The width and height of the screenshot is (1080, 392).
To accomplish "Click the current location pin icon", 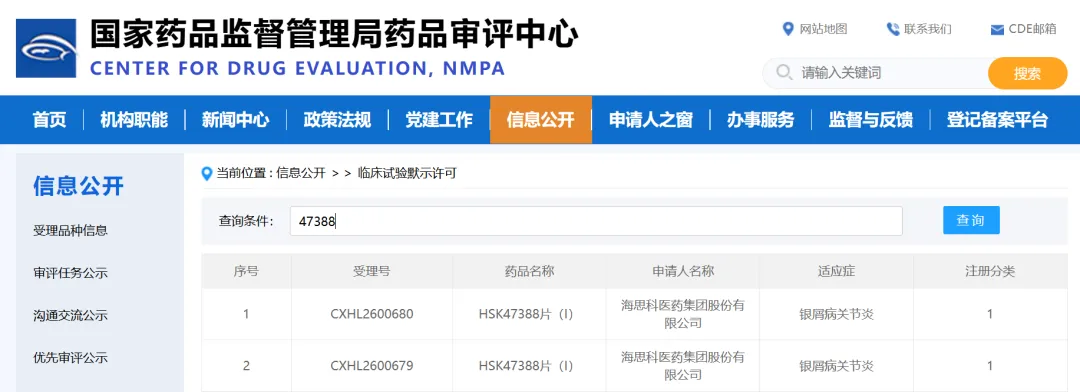I will [x=207, y=174].
